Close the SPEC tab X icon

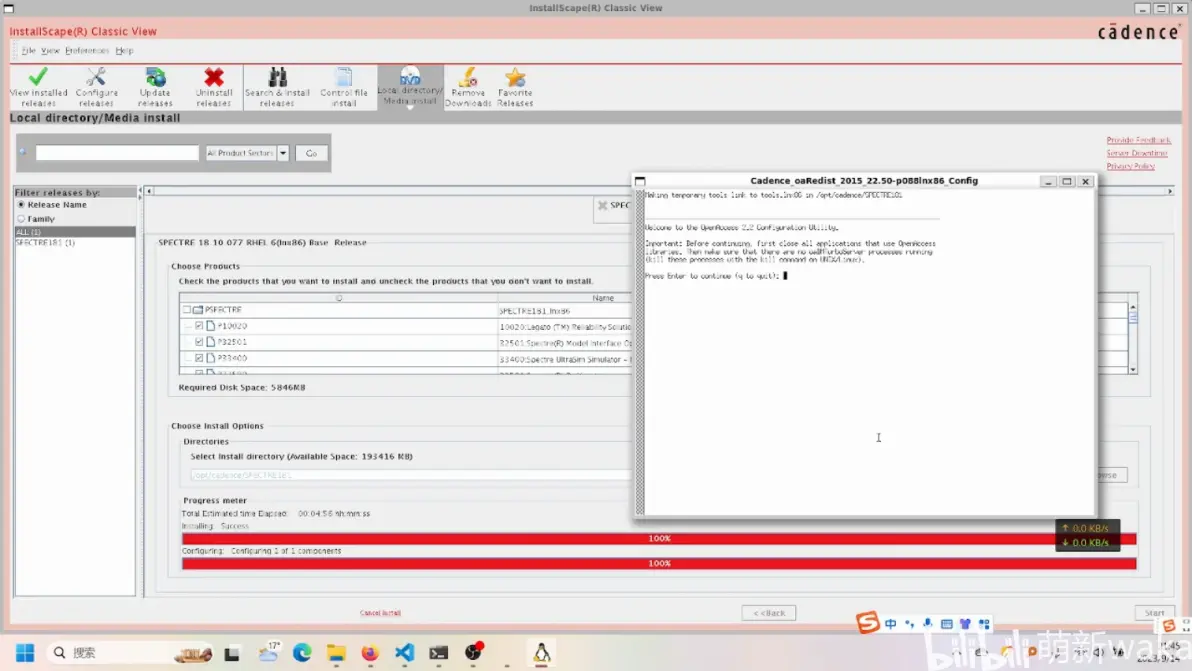pyautogui.click(x=602, y=205)
